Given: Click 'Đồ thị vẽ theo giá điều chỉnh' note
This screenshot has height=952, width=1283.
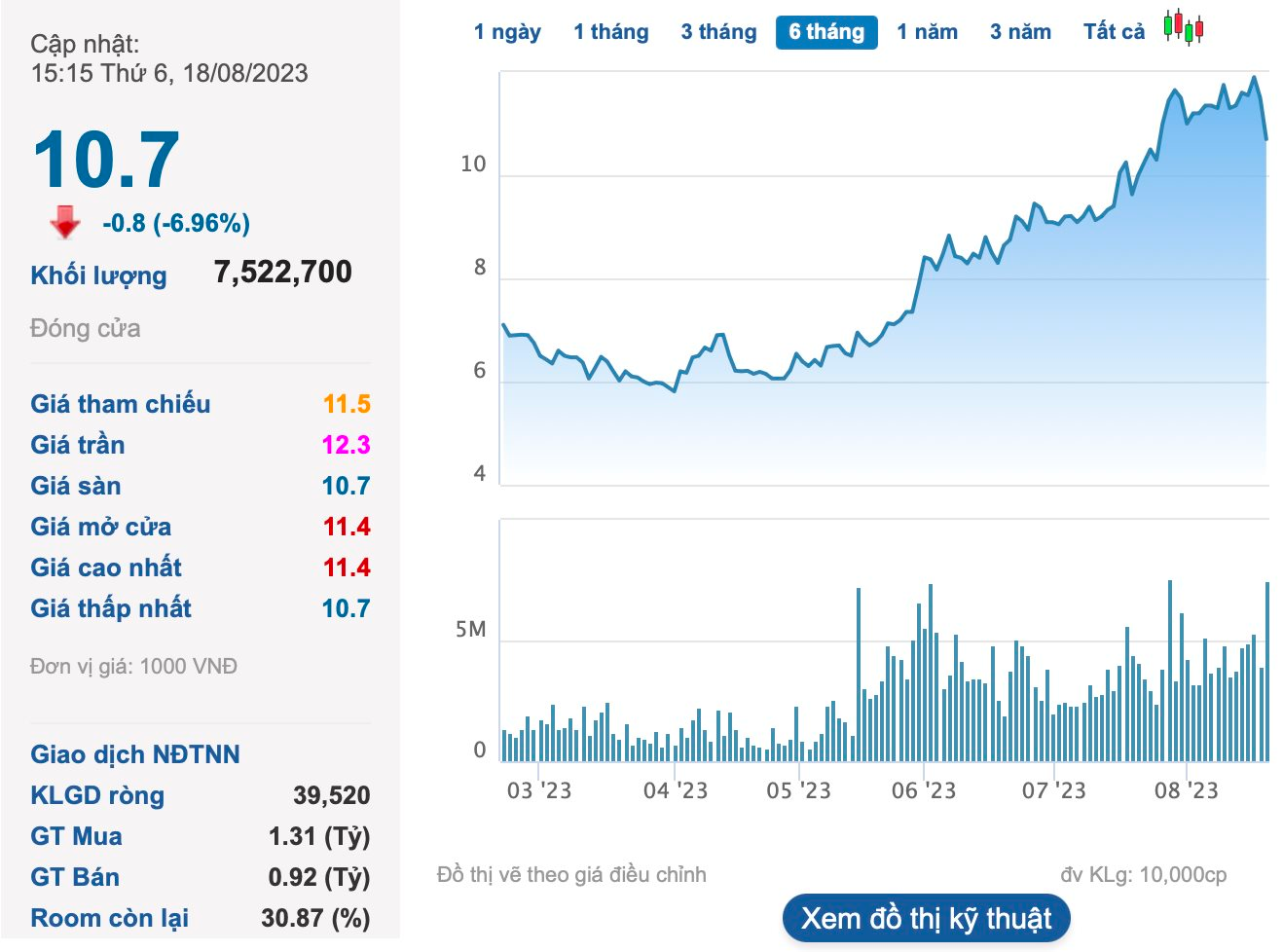Looking at the screenshot, I should [x=571, y=875].
